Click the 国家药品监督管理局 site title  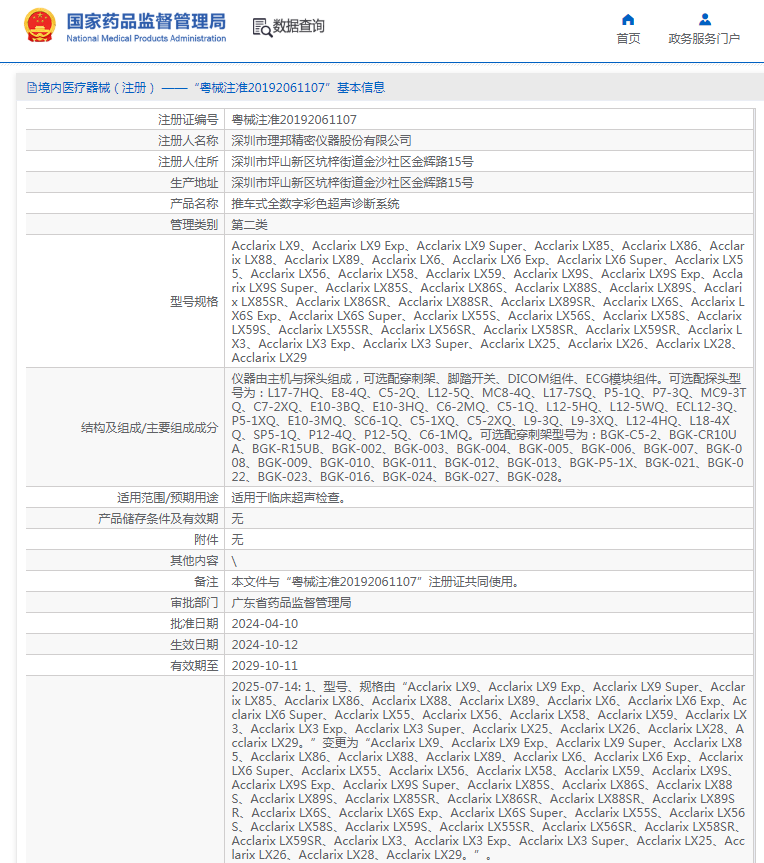(146, 21)
